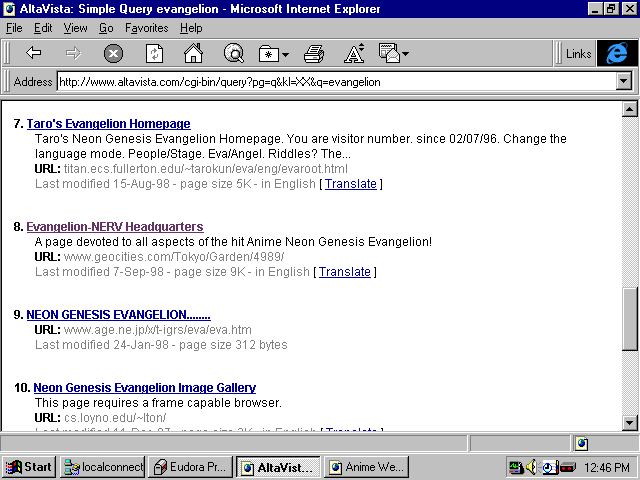Open the View menu
Screen dimensions: 640x480
pyautogui.click(x=75, y=28)
